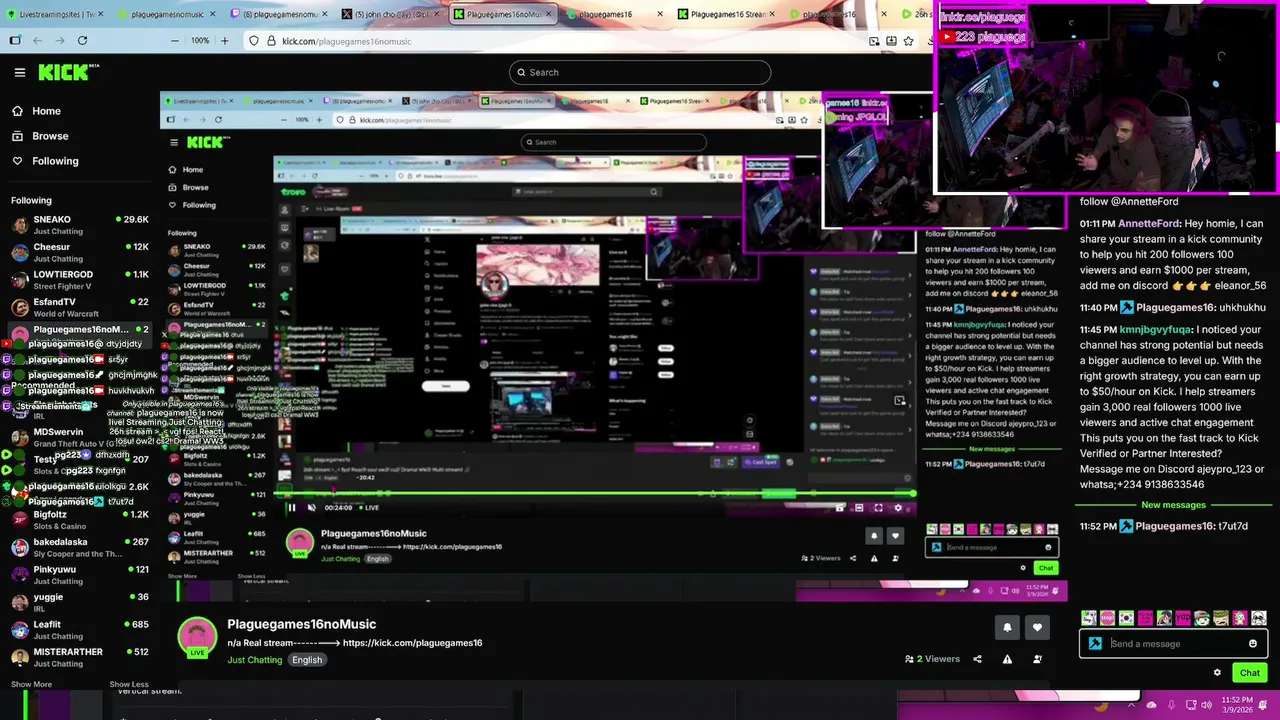Open the kick.com/plaguegames16 link
This screenshot has height=720, width=1280.
(412, 643)
